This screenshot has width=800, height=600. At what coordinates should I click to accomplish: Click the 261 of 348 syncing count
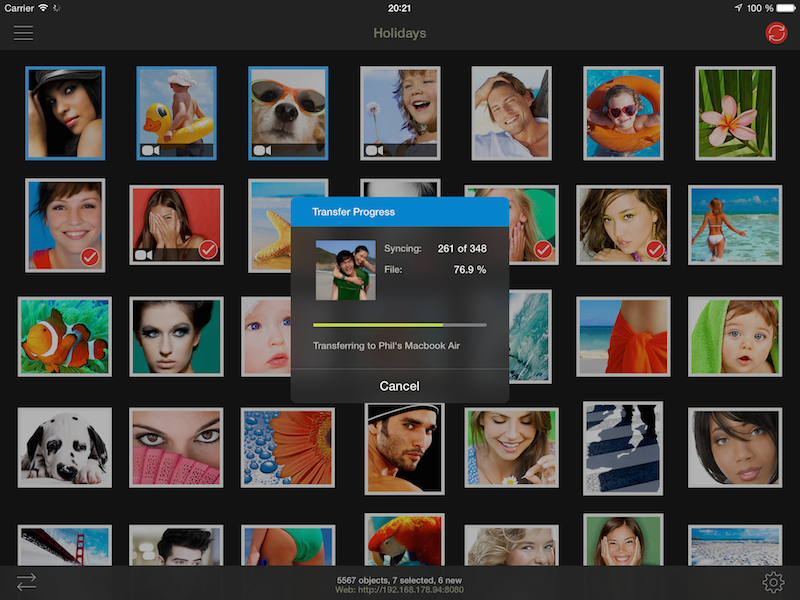point(462,248)
